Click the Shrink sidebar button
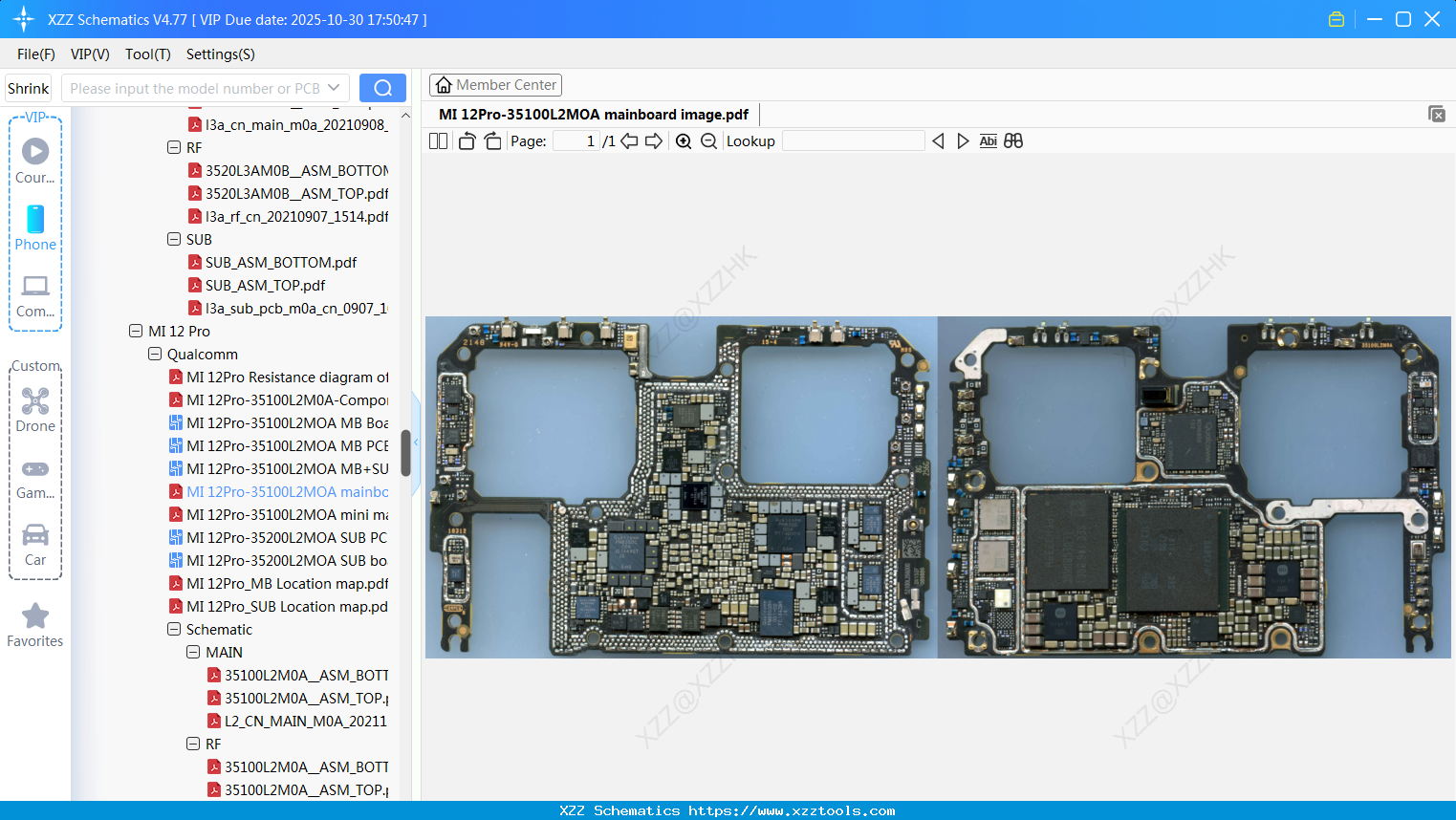 pyautogui.click(x=28, y=87)
